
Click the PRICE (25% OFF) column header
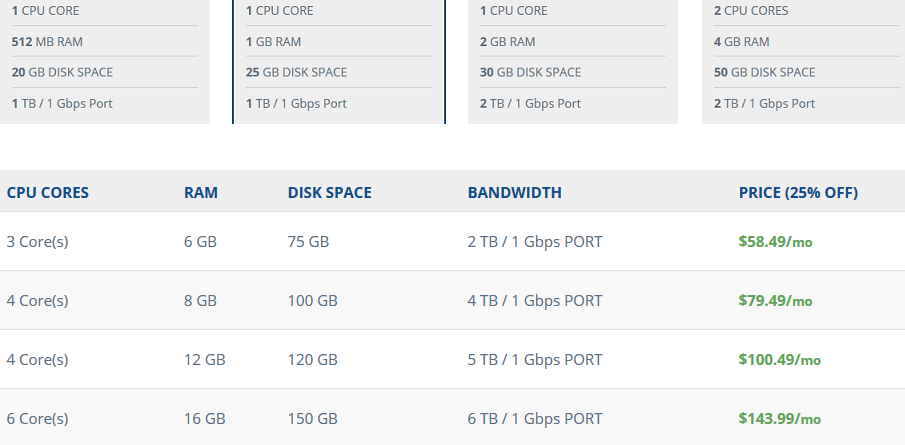pyautogui.click(x=798, y=193)
